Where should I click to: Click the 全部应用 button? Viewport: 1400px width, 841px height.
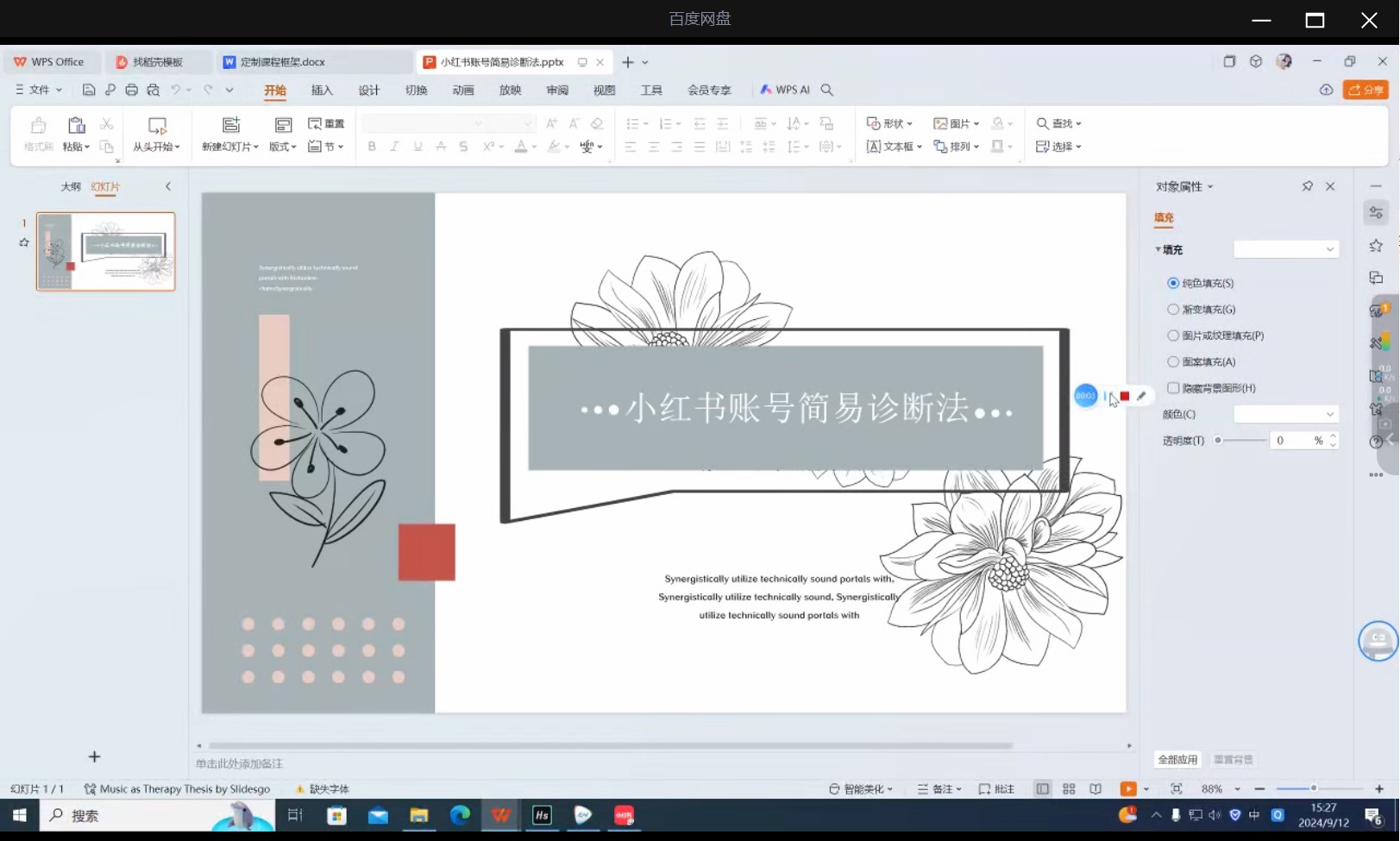click(x=1177, y=759)
